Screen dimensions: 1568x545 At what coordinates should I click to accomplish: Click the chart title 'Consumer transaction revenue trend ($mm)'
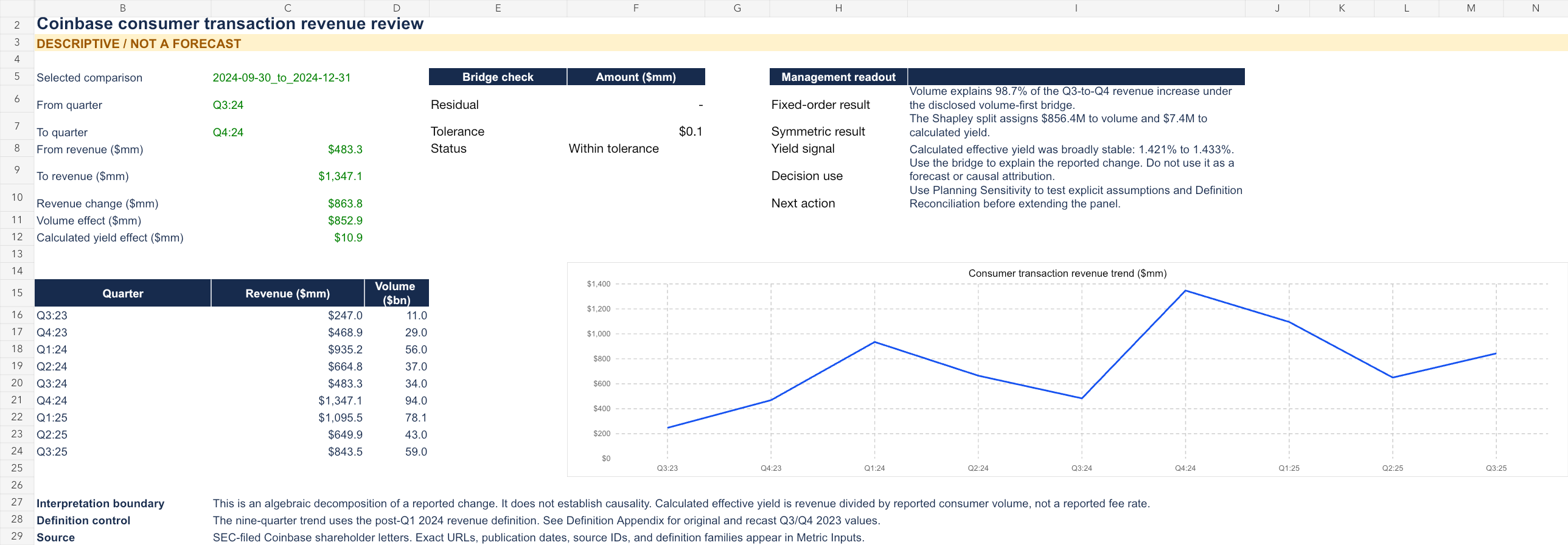click(1067, 274)
